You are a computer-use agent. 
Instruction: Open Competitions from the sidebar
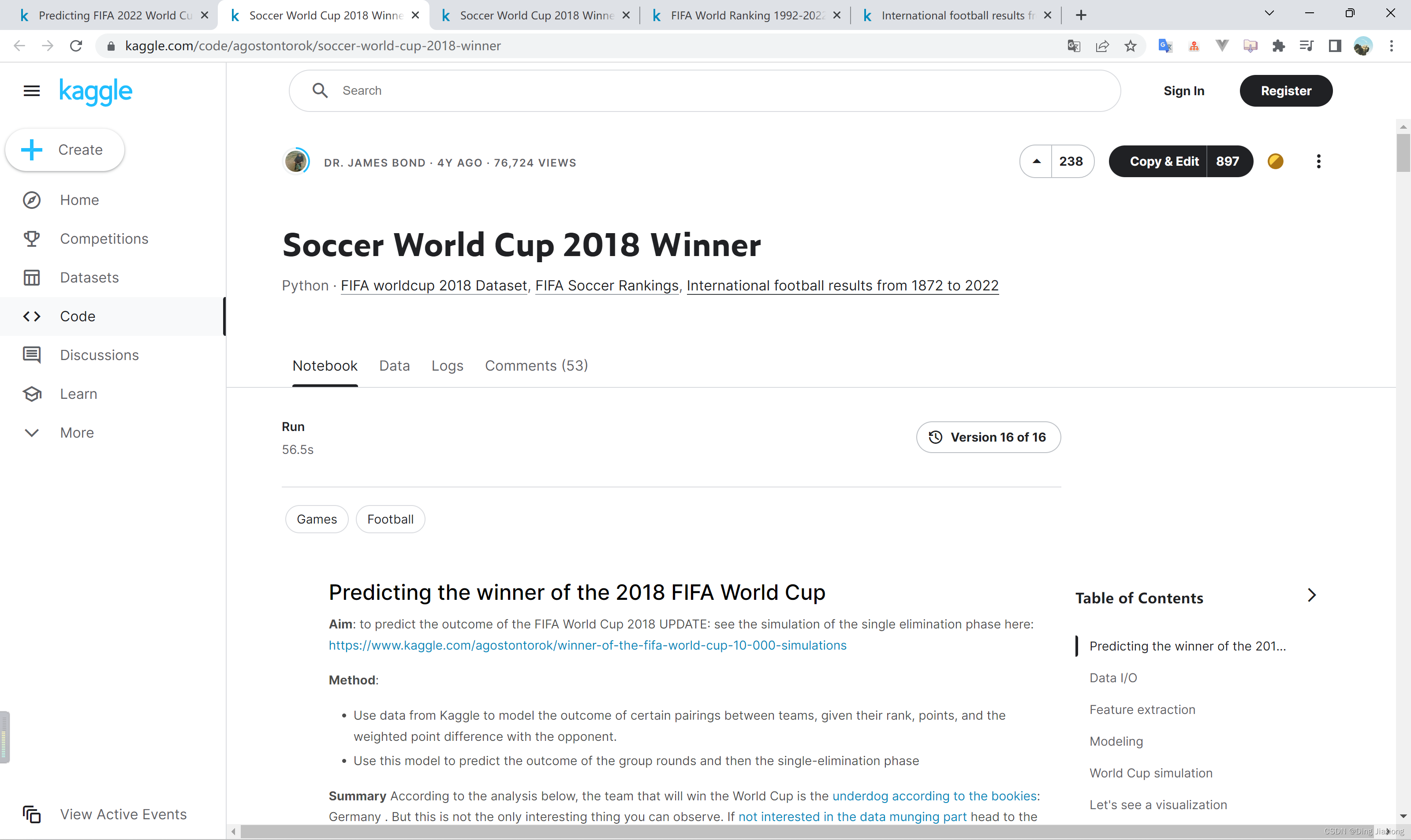104,239
